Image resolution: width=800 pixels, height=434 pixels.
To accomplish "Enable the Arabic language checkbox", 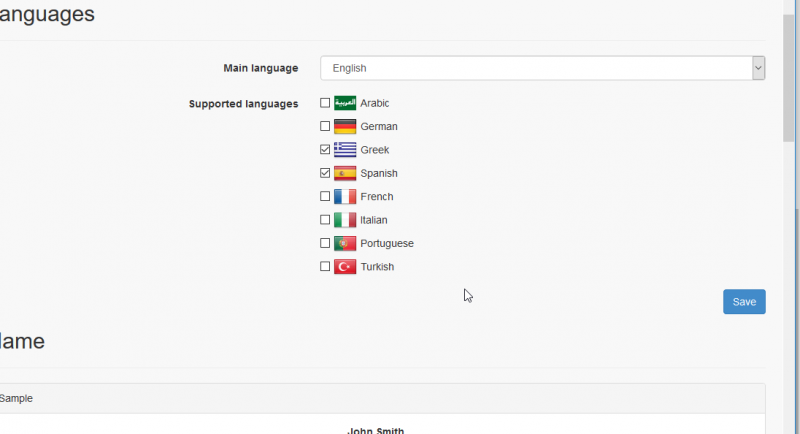I will 325,103.
